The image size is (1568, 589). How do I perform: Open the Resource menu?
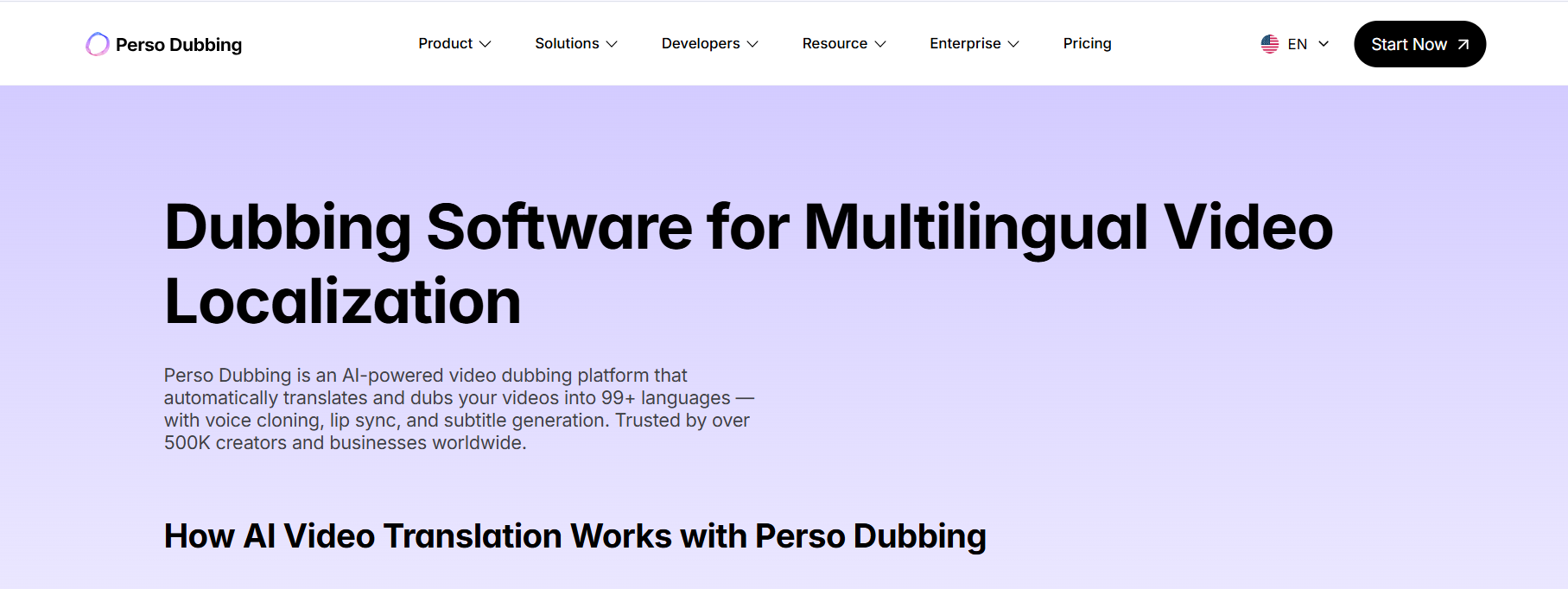click(844, 43)
